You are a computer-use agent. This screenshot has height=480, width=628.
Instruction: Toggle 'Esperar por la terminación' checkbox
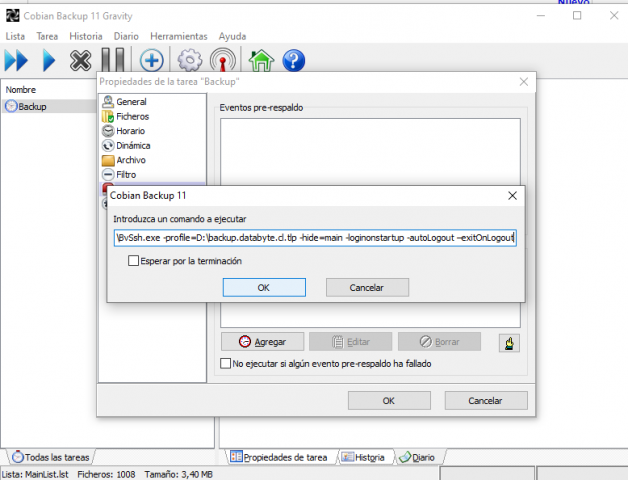[133, 261]
